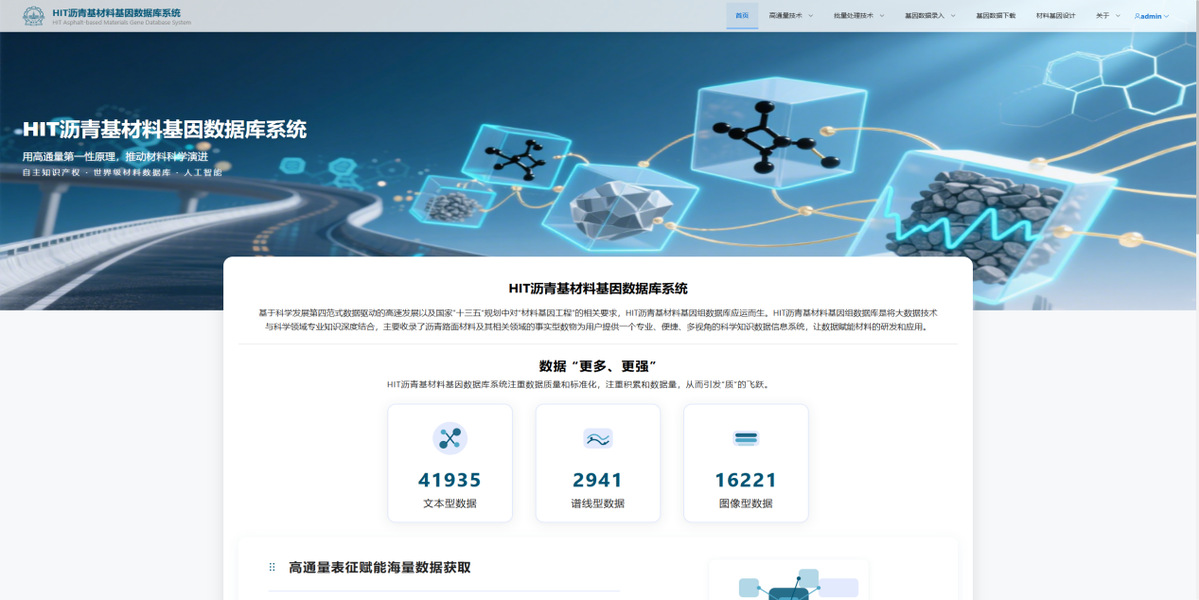This screenshot has width=1199, height=600.
Task: Expand the 关于 dropdown menu
Action: (x=1107, y=16)
